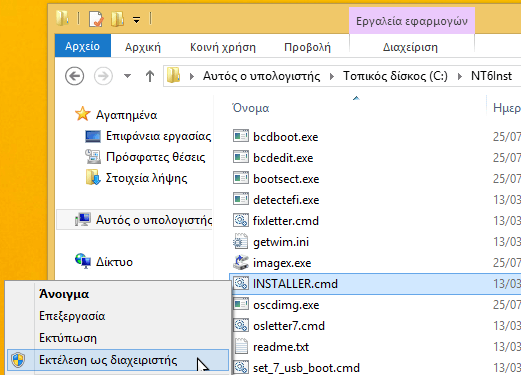The width and height of the screenshot is (521, 375).
Task: Open the Διαχείριση ribbon tab
Action: (410, 47)
